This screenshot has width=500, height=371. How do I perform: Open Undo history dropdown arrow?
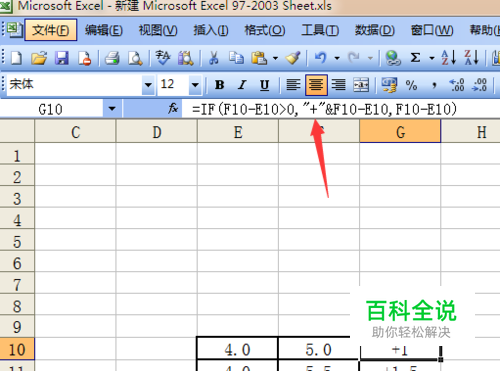[x=337, y=58]
